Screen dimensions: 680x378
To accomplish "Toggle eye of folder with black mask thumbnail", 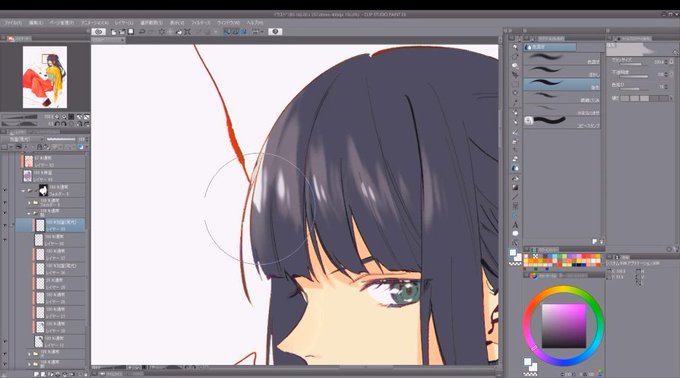I will coord(5,190).
